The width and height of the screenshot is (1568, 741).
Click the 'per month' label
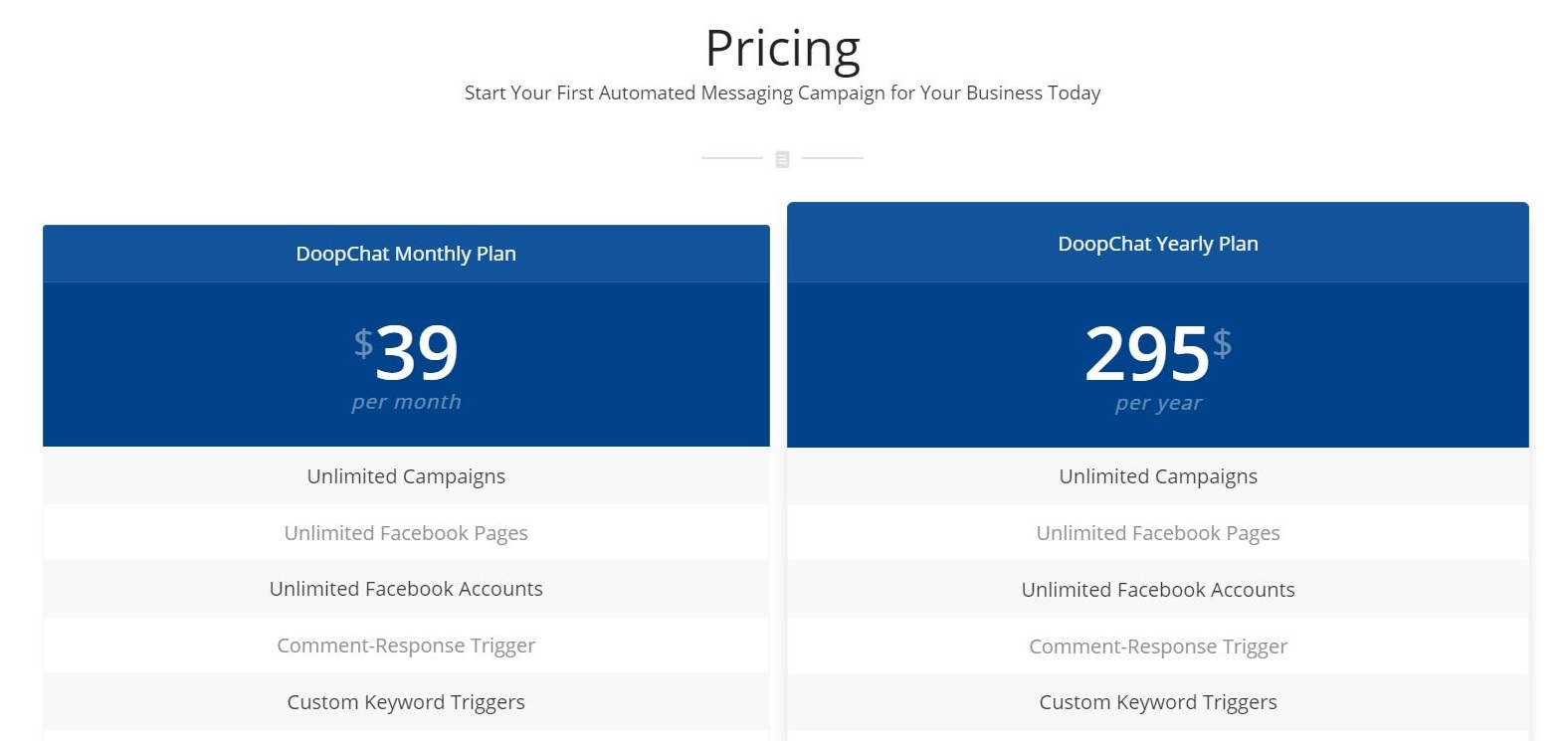406,402
